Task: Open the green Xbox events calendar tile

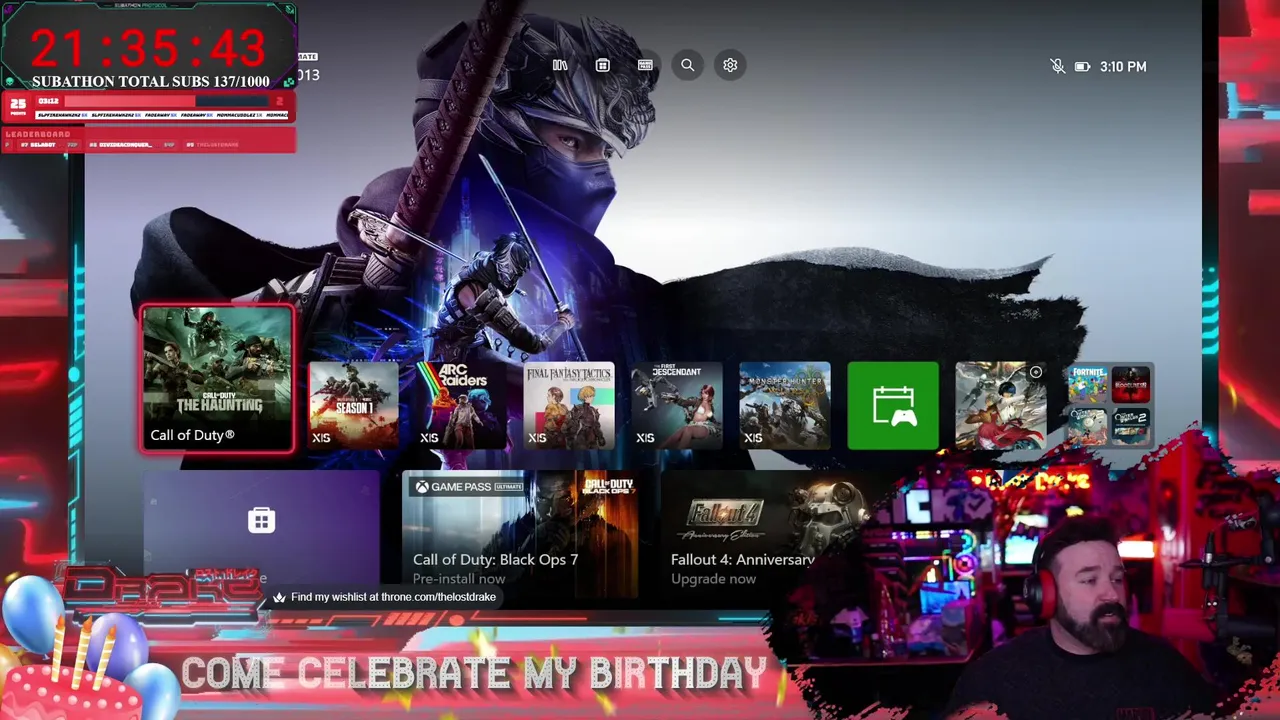Action: [x=893, y=405]
